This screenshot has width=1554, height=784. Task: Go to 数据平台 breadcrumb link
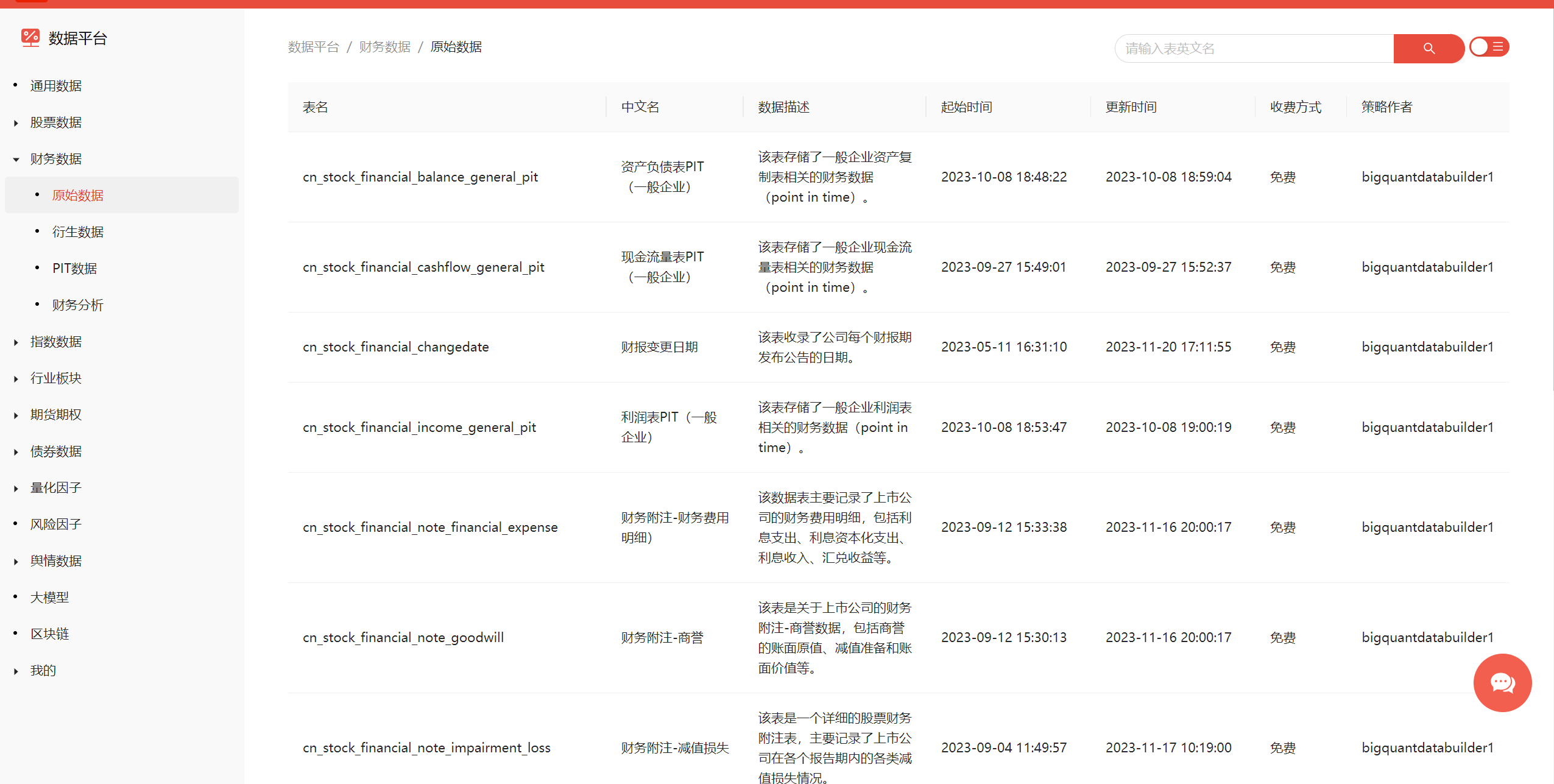(313, 47)
